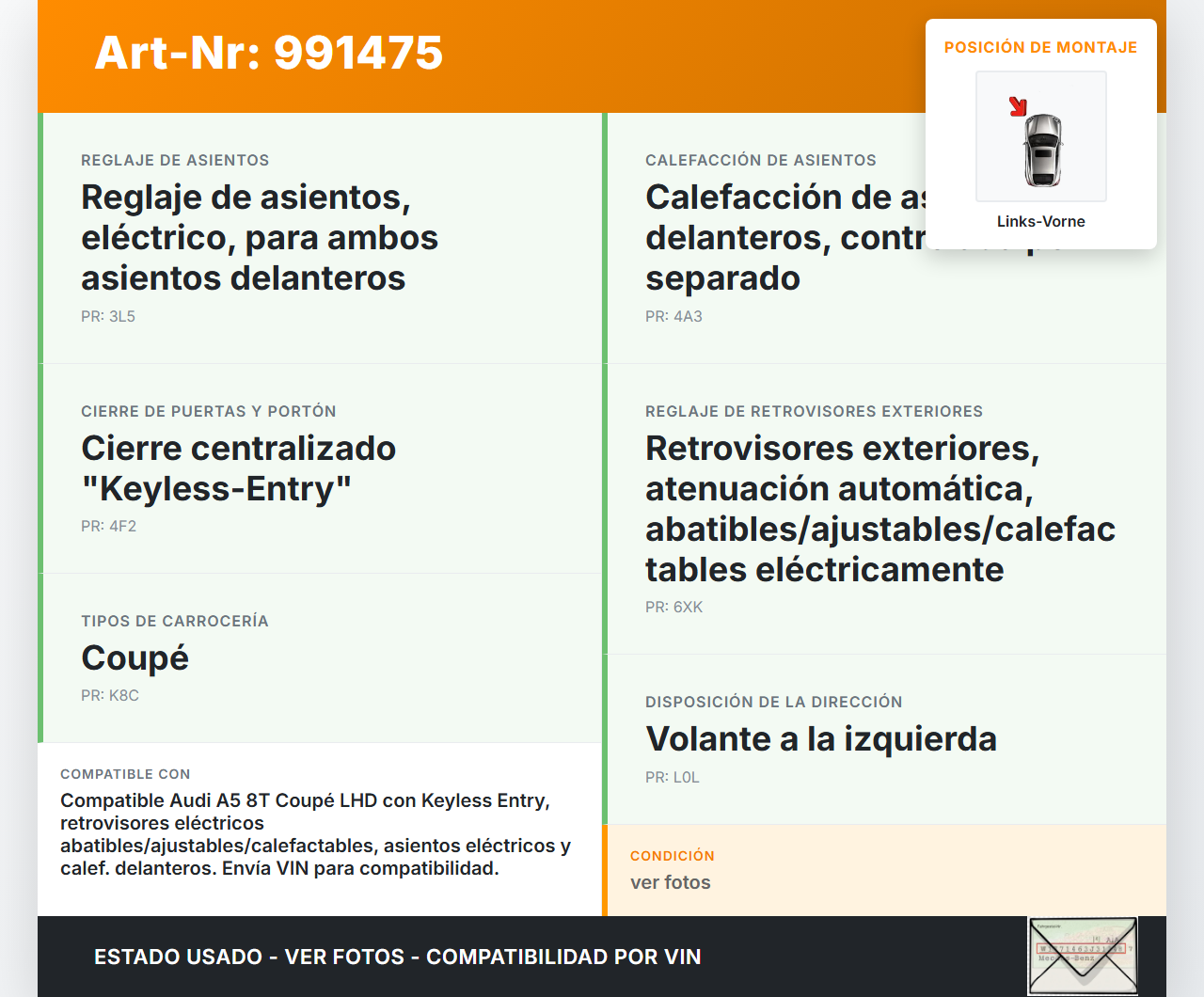Click the PR: L0L code
1204x997 pixels.
pyautogui.click(x=672, y=777)
